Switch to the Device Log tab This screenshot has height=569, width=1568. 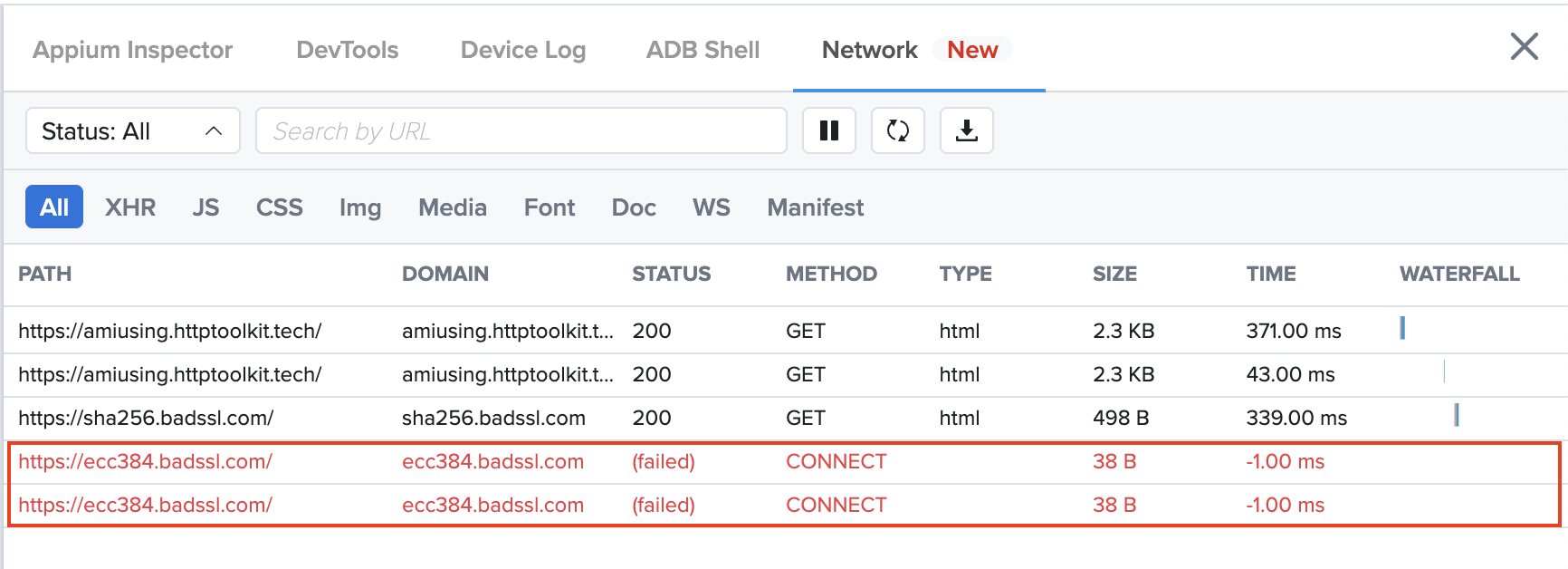522,50
